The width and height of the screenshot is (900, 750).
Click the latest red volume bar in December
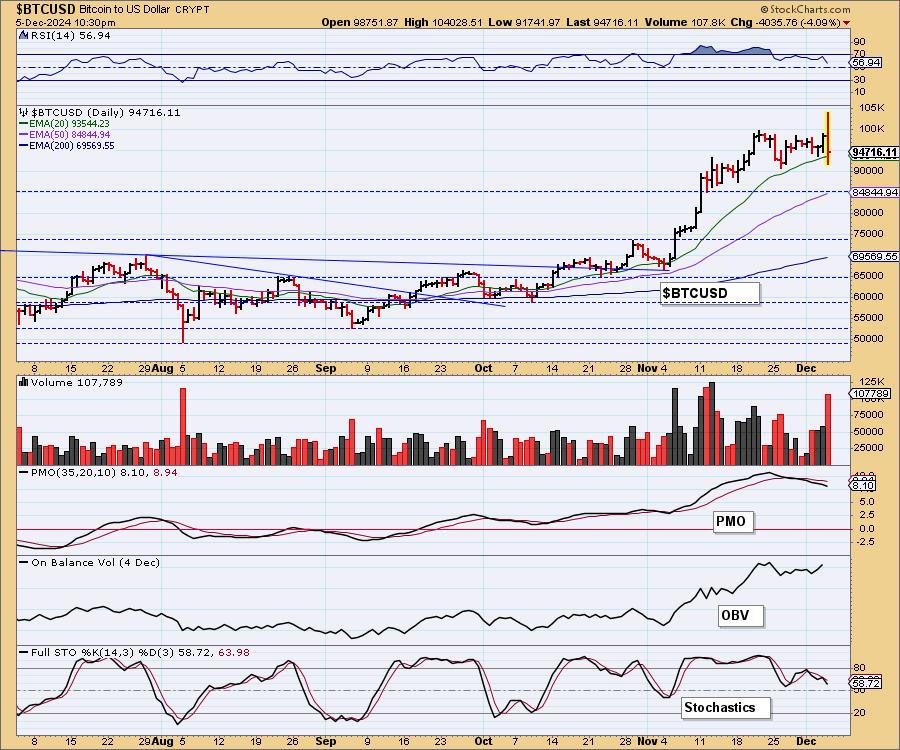[828, 429]
